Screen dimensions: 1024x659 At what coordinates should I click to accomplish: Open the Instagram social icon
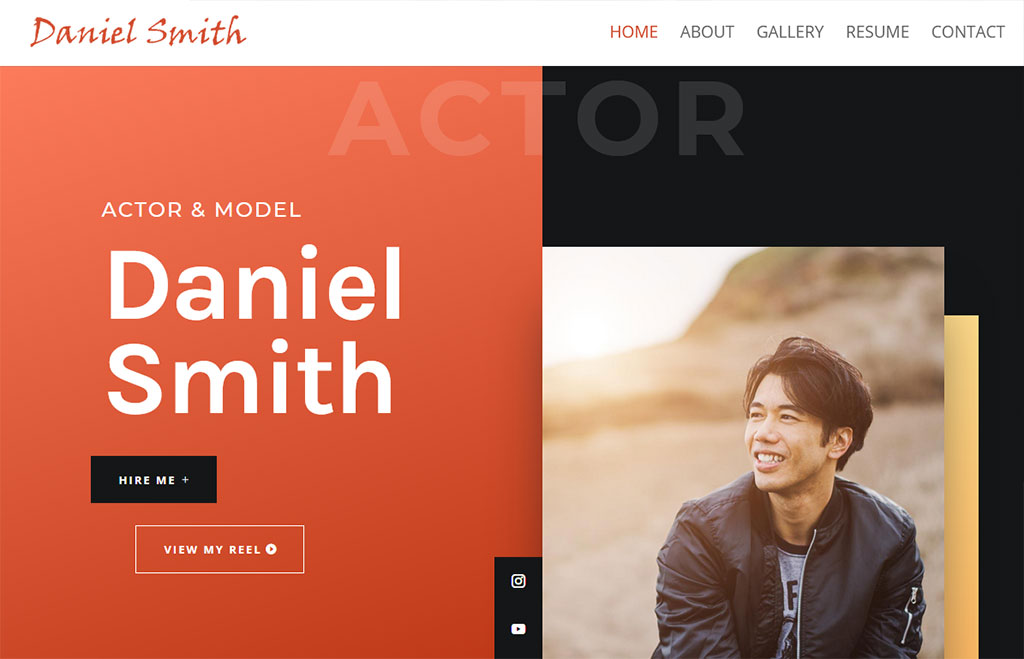coord(518,581)
